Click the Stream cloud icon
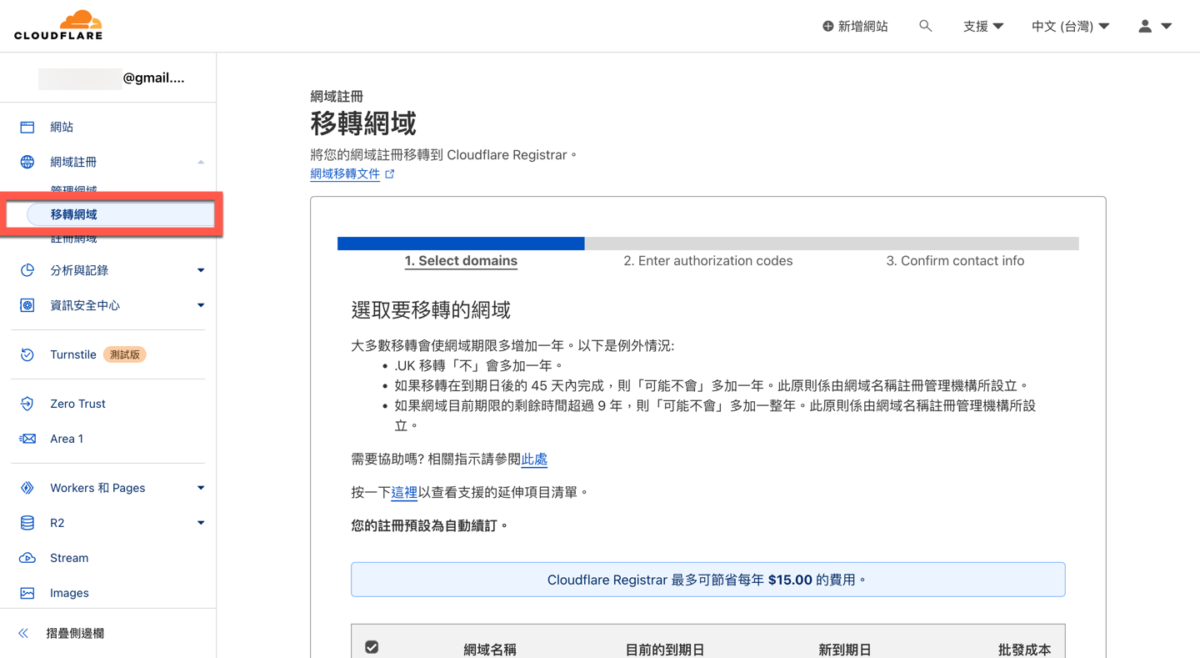The image size is (1200, 658). (x=28, y=558)
